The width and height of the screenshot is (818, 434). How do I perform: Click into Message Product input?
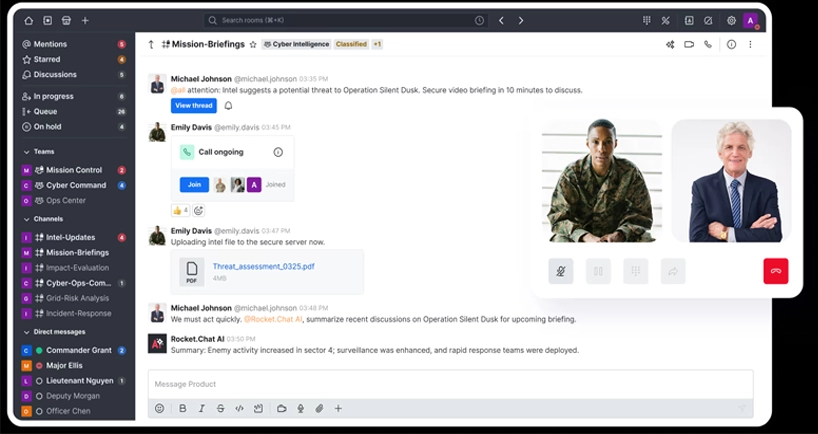point(451,384)
